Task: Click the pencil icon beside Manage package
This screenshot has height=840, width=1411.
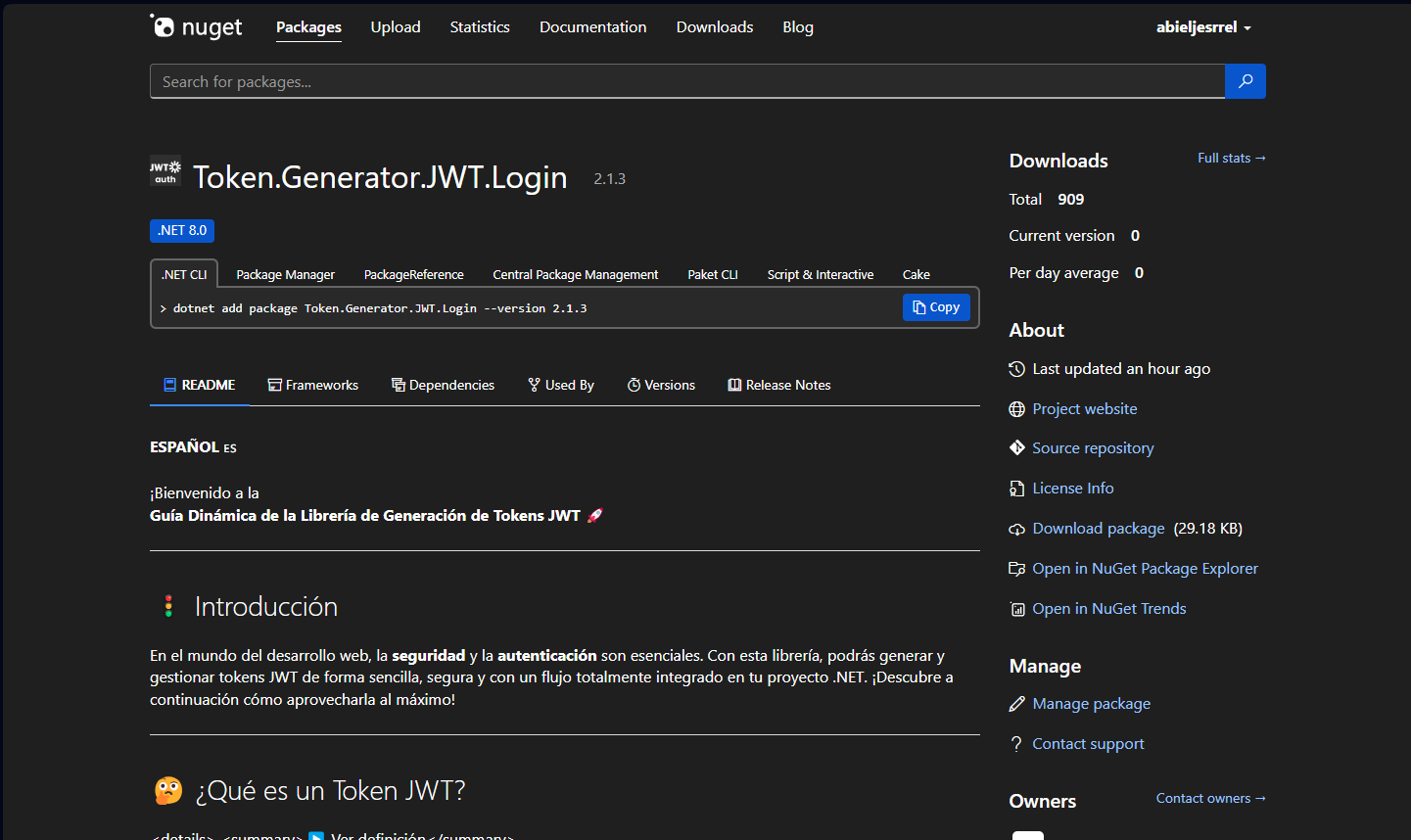Action: (x=1016, y=704)
